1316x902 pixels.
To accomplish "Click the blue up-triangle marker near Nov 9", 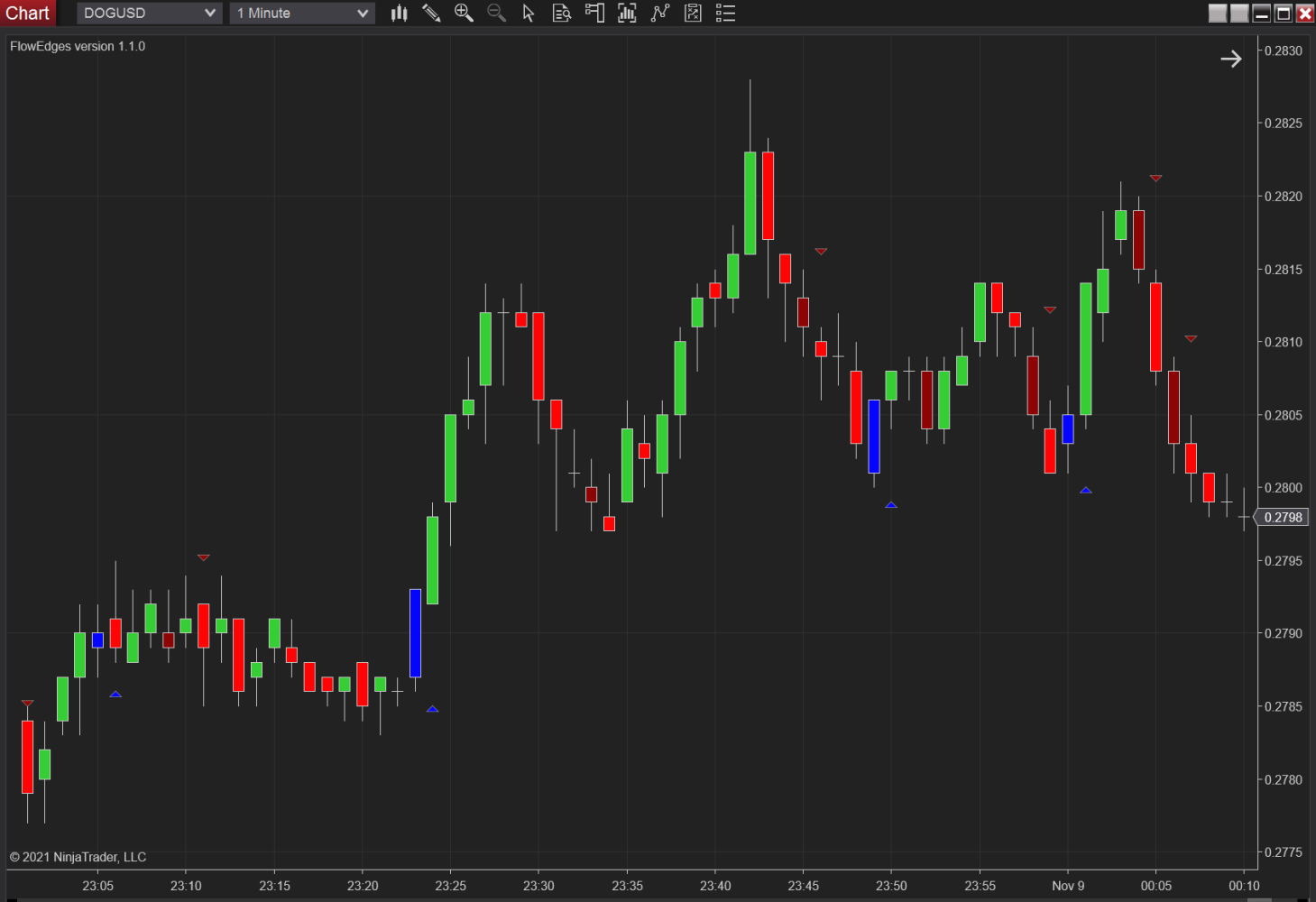I will tap(1086, 491).
